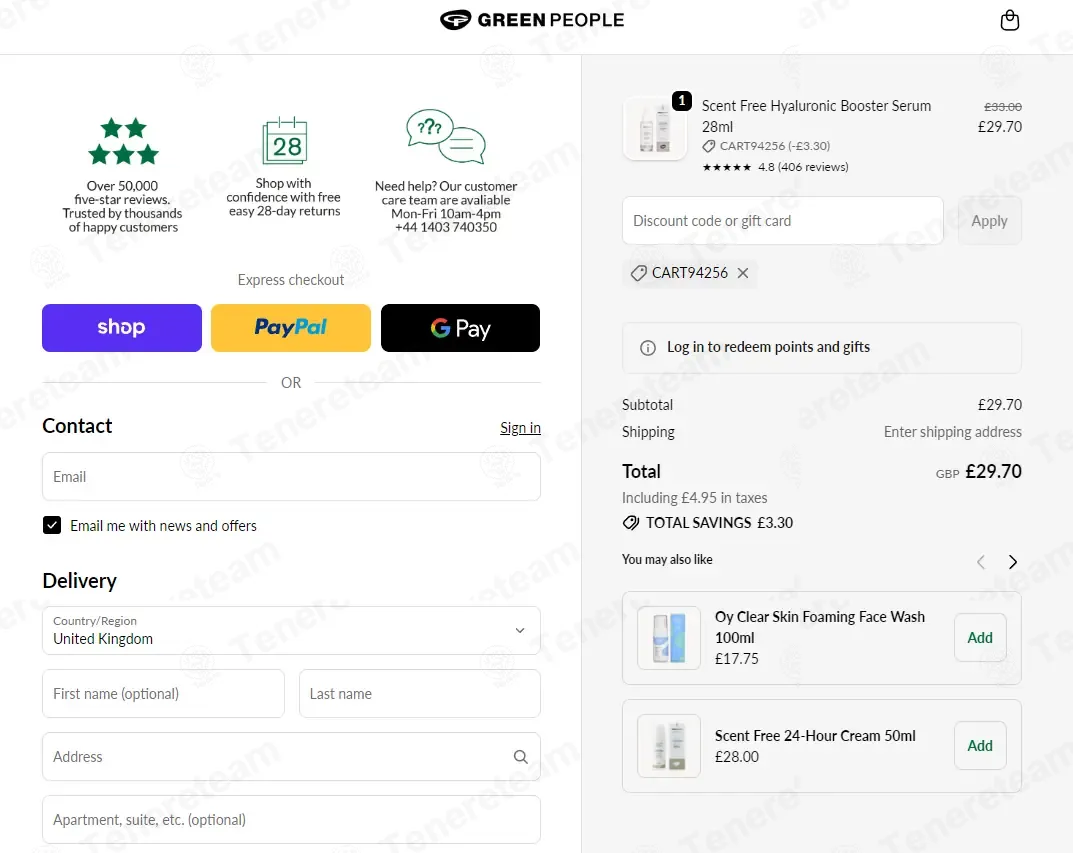
Task: Pay with Shop Pay express button
Action: 122,328
